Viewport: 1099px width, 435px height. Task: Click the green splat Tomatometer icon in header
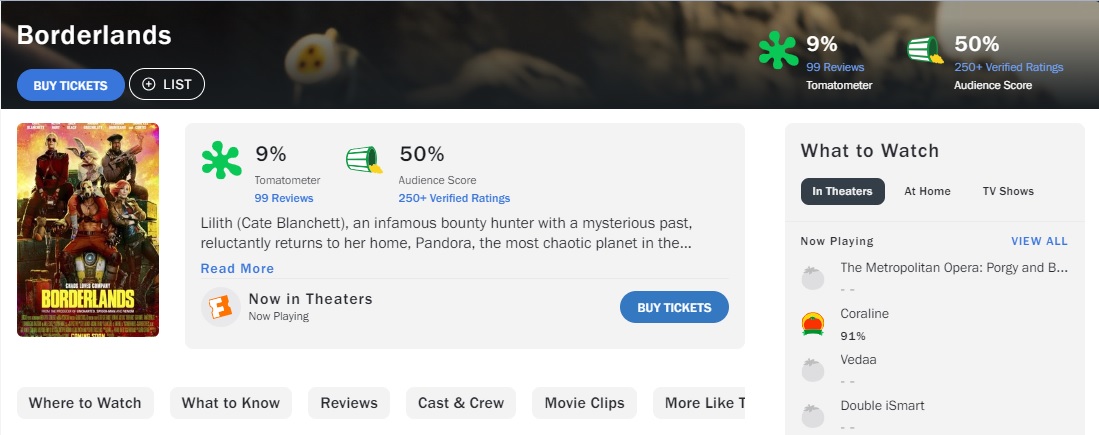coord(777,51)
